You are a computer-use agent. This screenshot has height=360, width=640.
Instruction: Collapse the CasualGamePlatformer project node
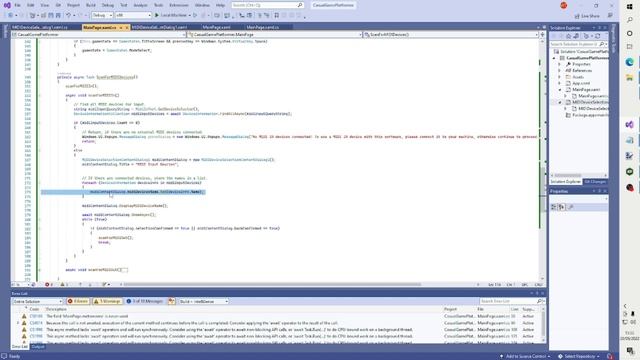[554, 58]
